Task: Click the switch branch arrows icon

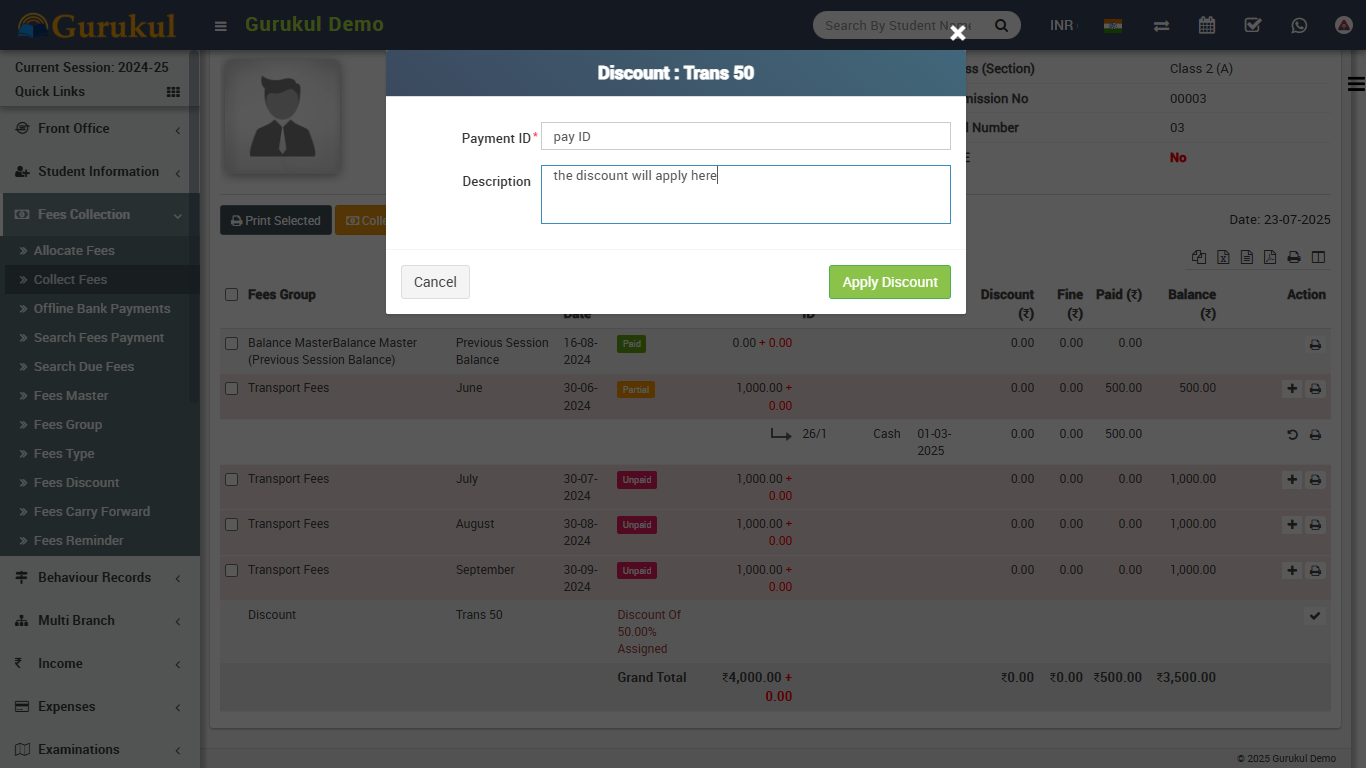Action: (x=1161, y=26)
